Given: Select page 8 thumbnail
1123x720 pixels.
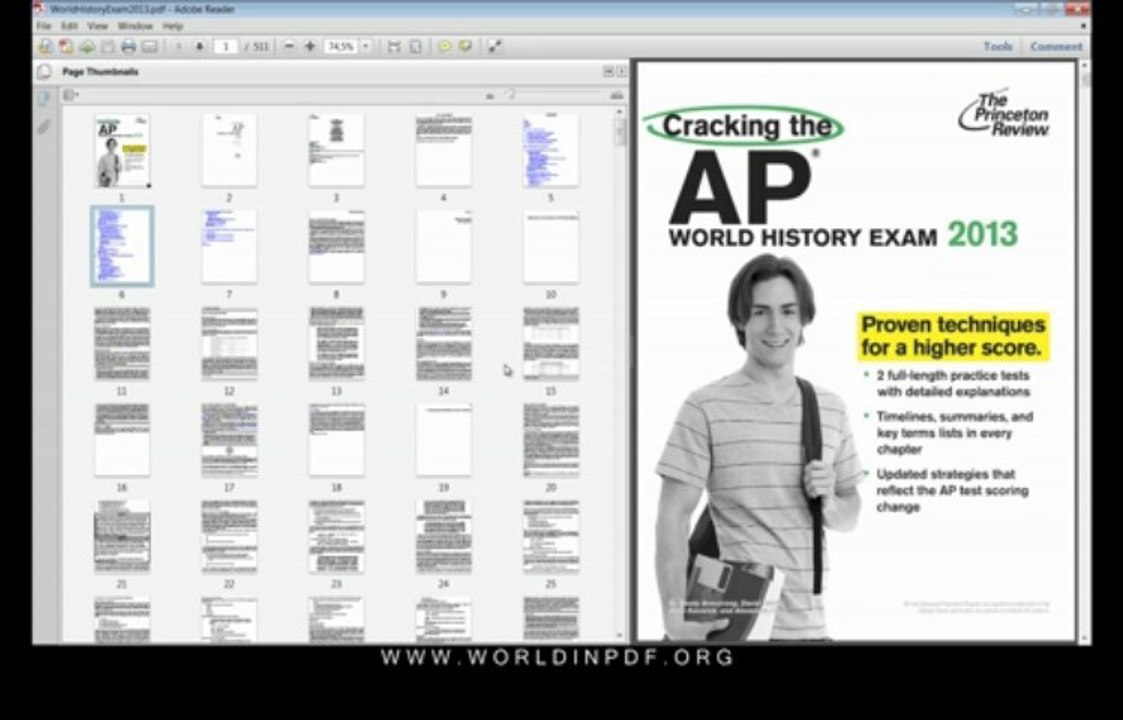Looking at the screenshot, I should coord(336,246).
